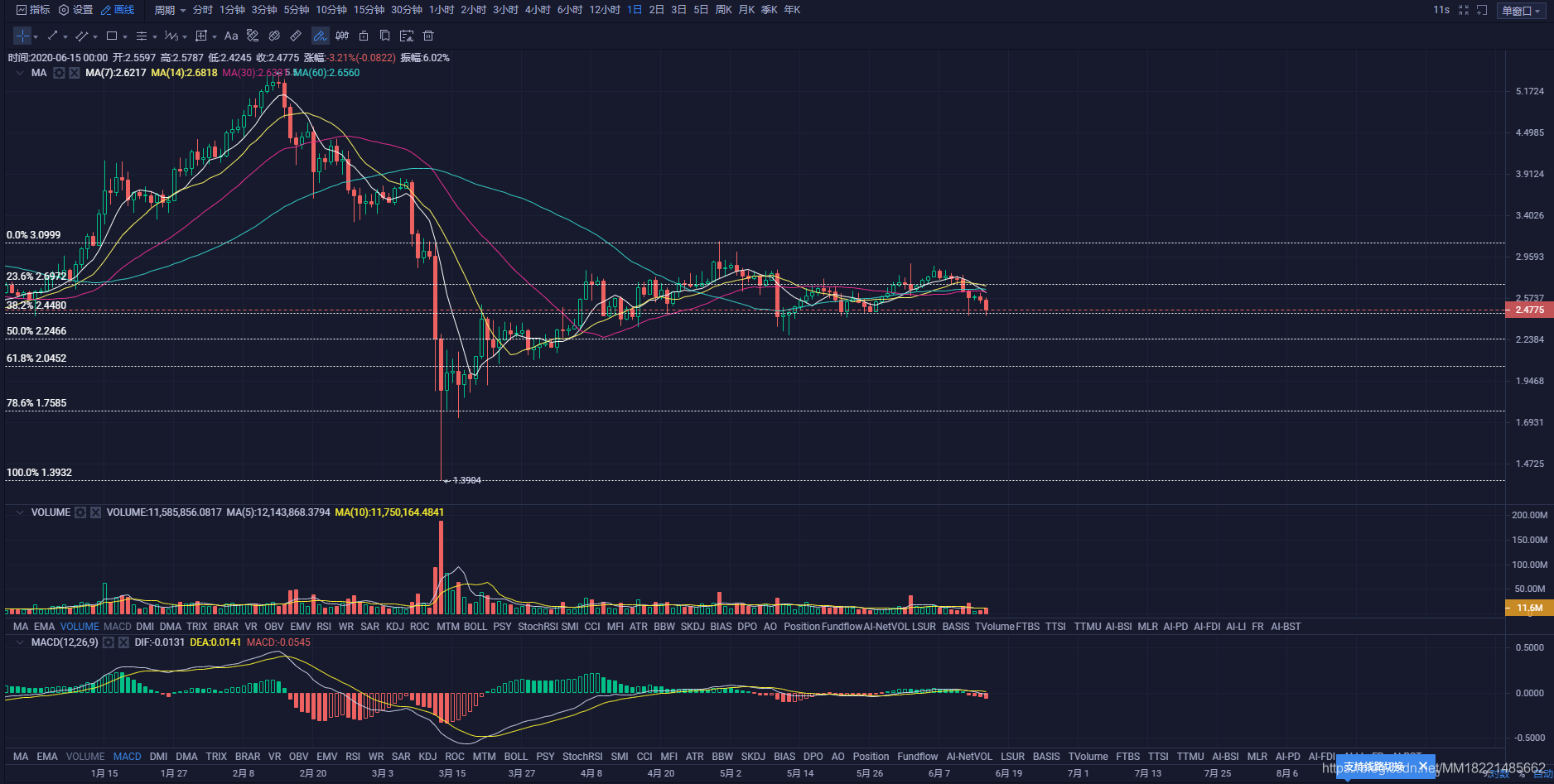
Task: Click the copy drawings icon
Action: (385, 36)
